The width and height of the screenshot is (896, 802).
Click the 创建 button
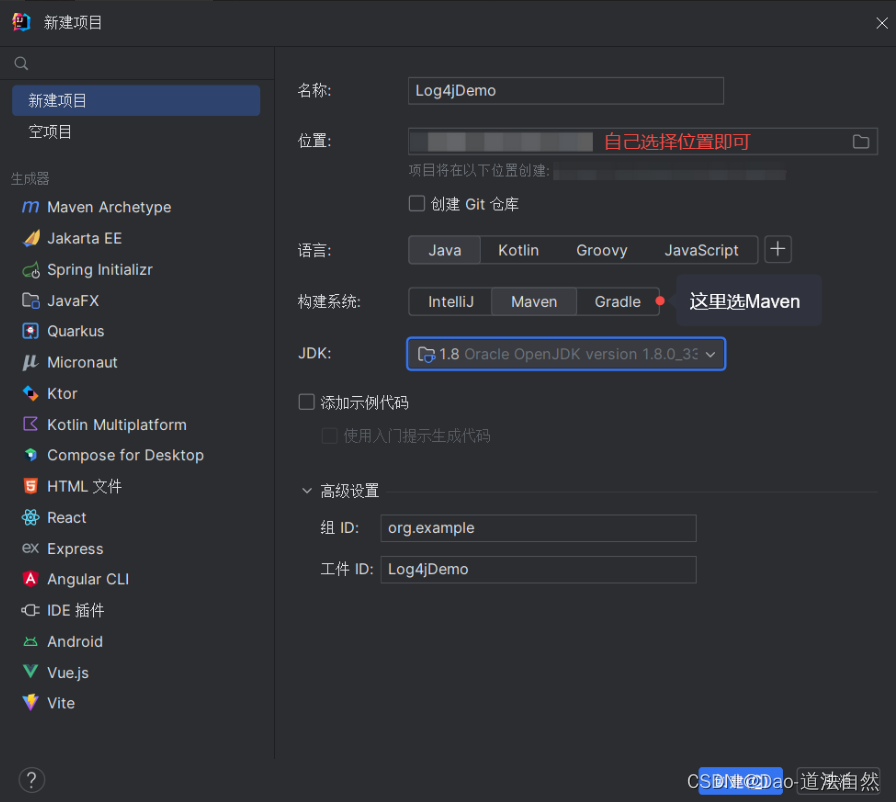coord(740,780)
